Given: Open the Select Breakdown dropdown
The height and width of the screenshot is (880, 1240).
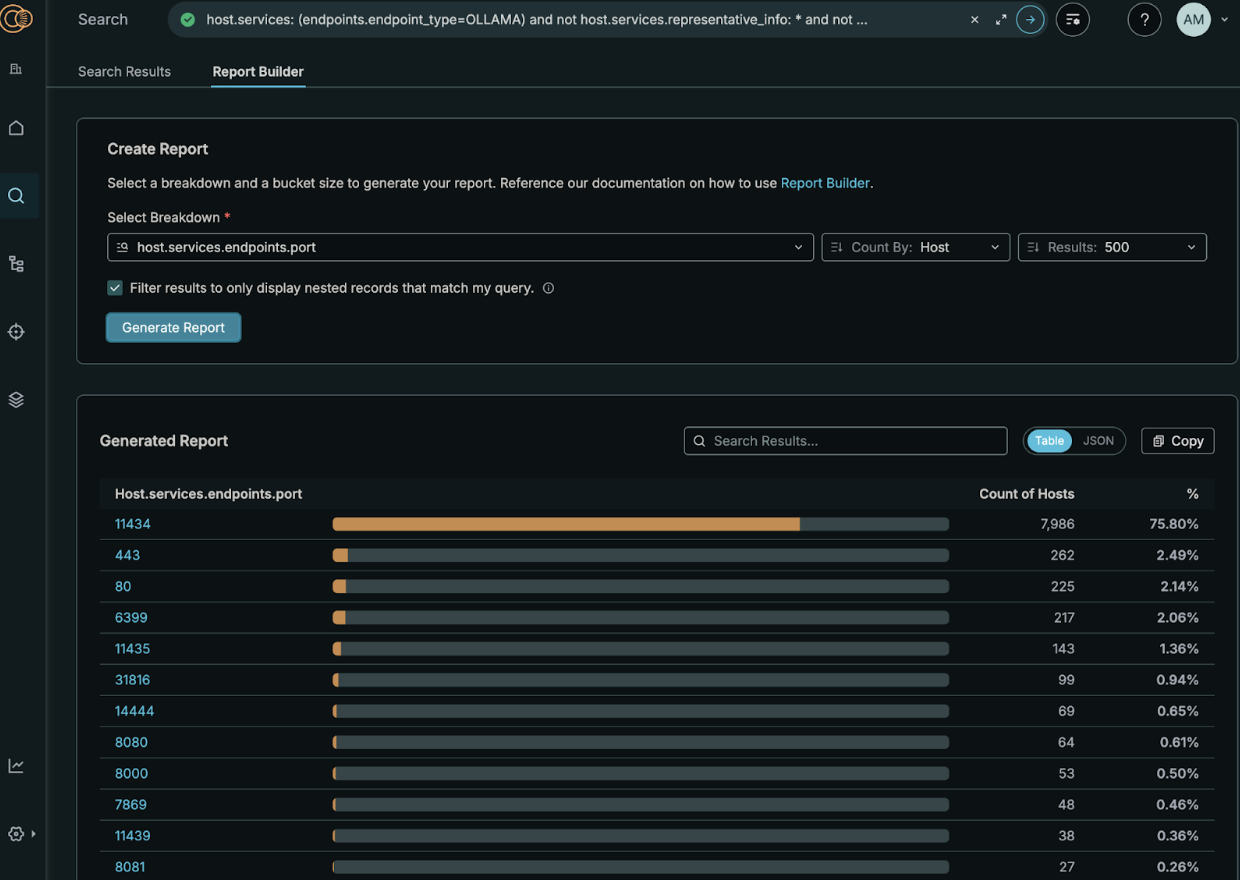Looking at the screenshot, I should (x=460, y=247).
